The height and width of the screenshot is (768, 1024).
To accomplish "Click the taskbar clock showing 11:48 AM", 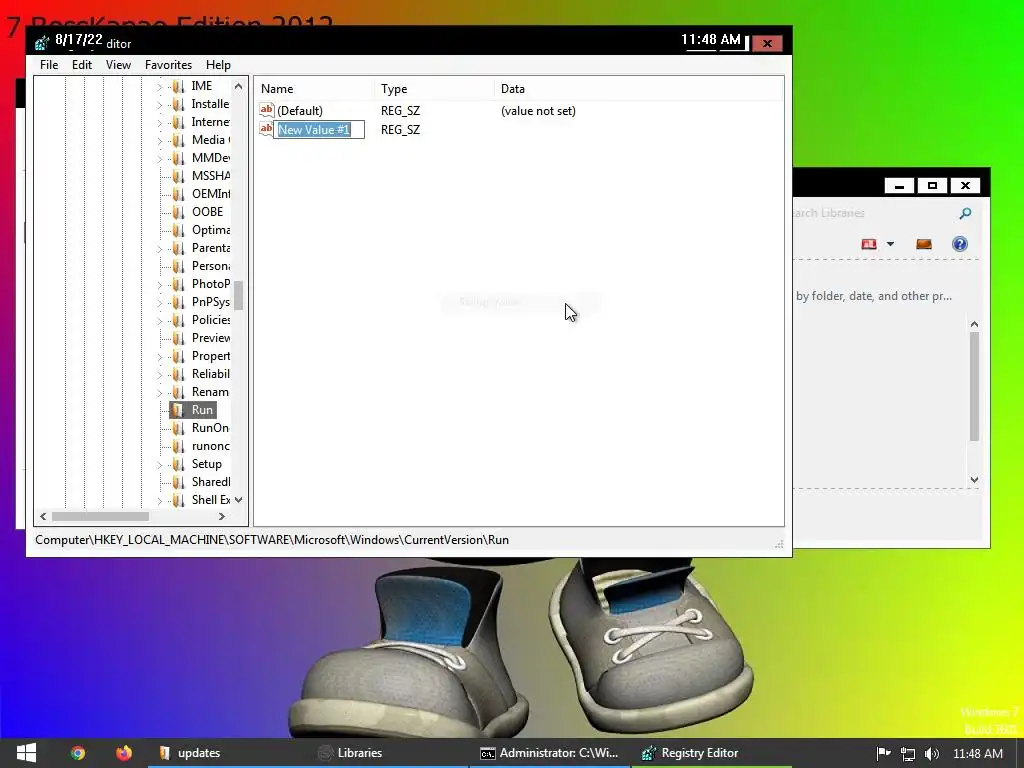I will click(x=978, y=754).
